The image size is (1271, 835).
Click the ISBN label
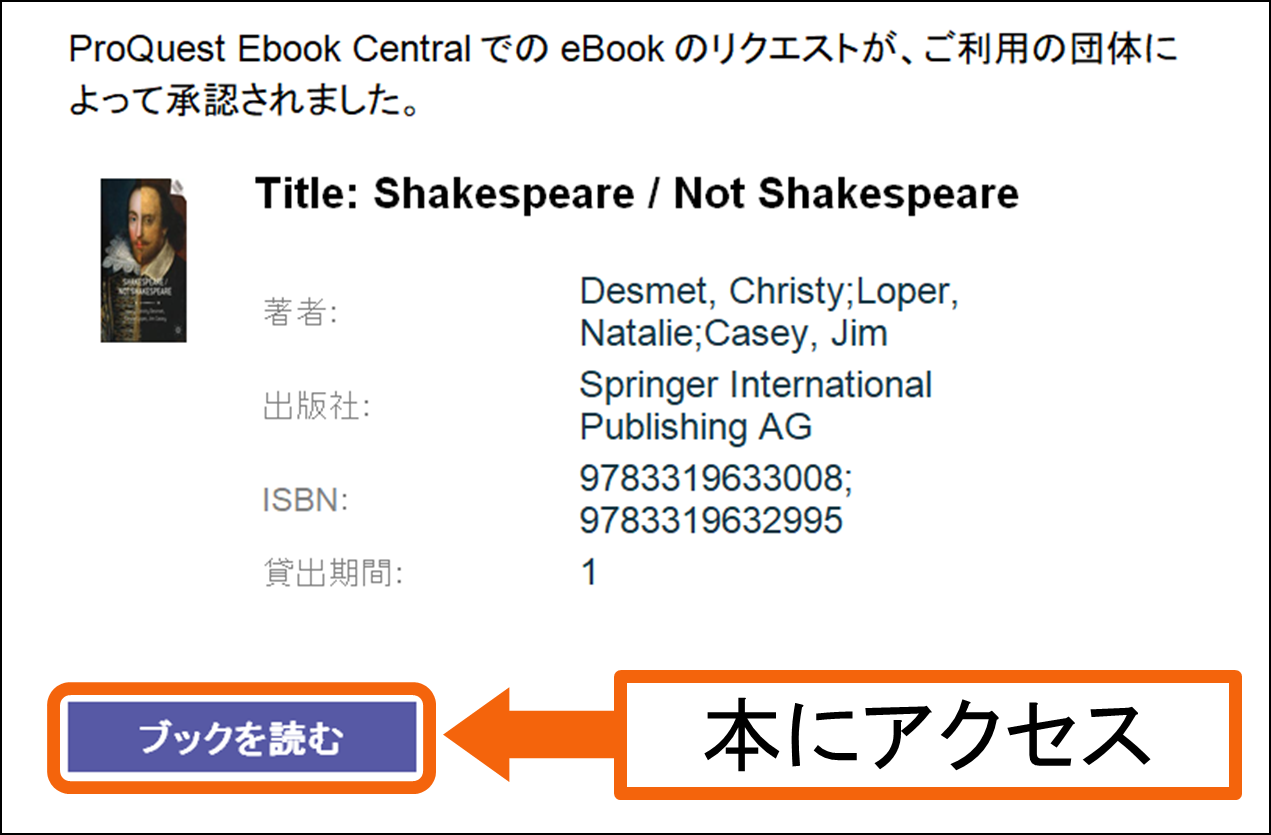[306, 501]
